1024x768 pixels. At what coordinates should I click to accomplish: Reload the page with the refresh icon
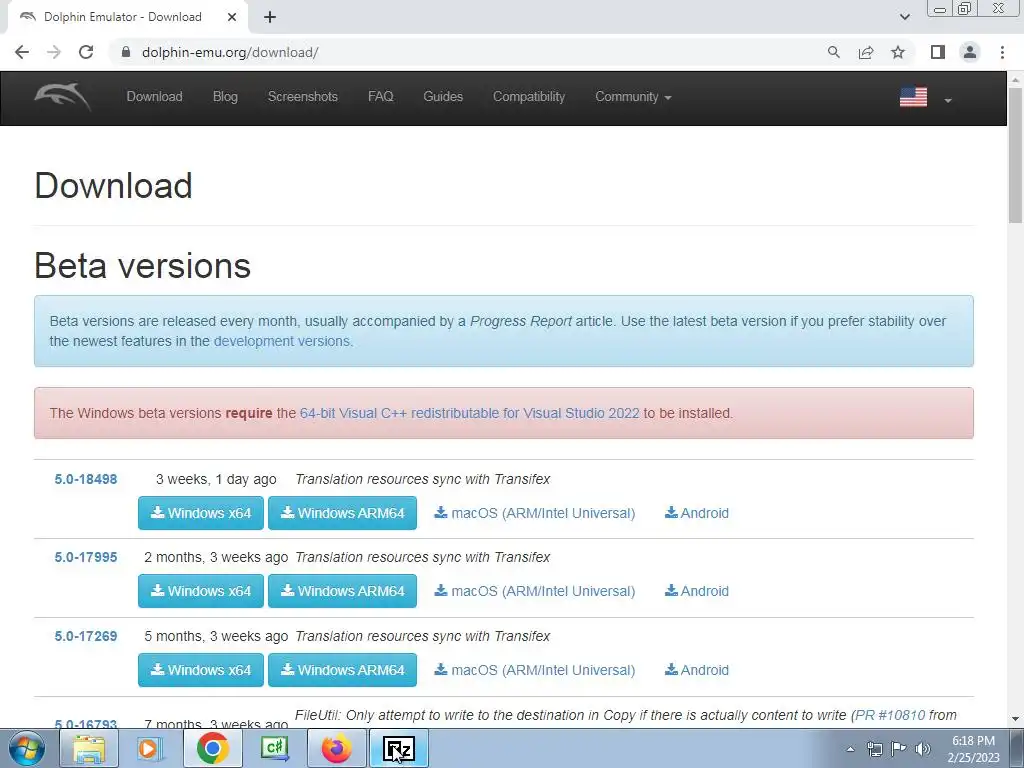(86, 52)
